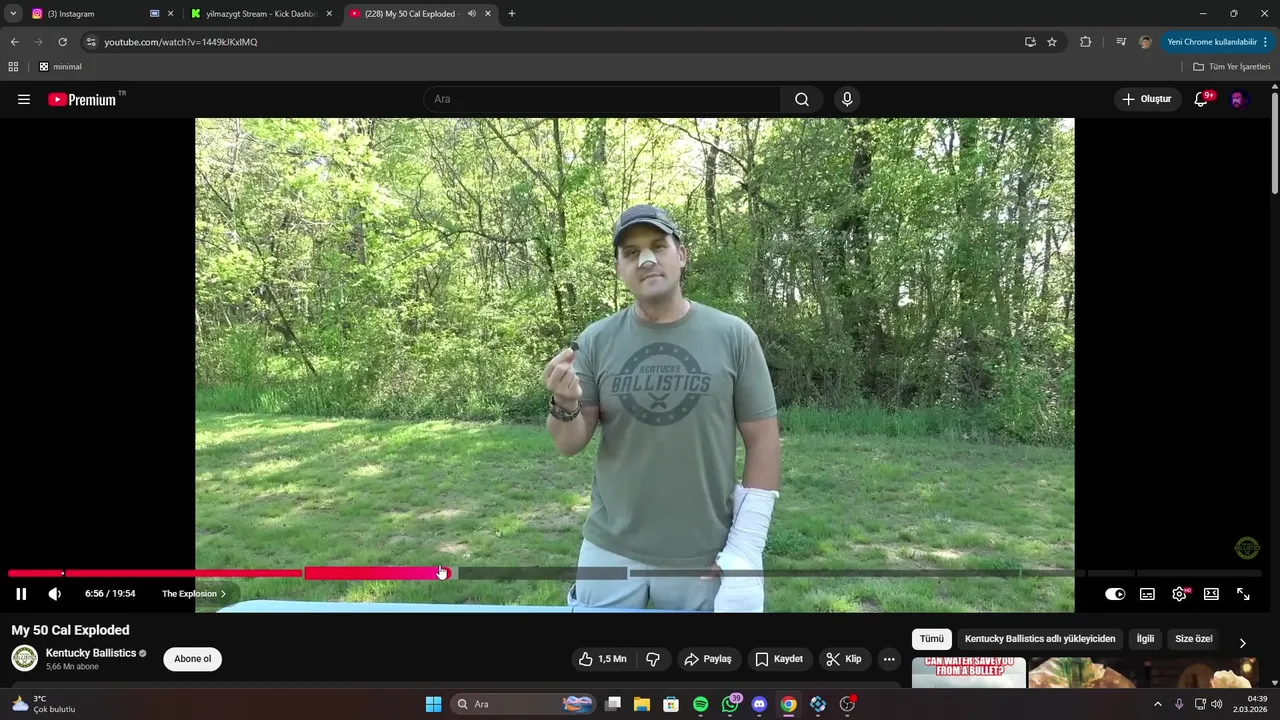1280x720 pixels.
Task: Save the video with Kaydet
Action: (x=779, y=659)
